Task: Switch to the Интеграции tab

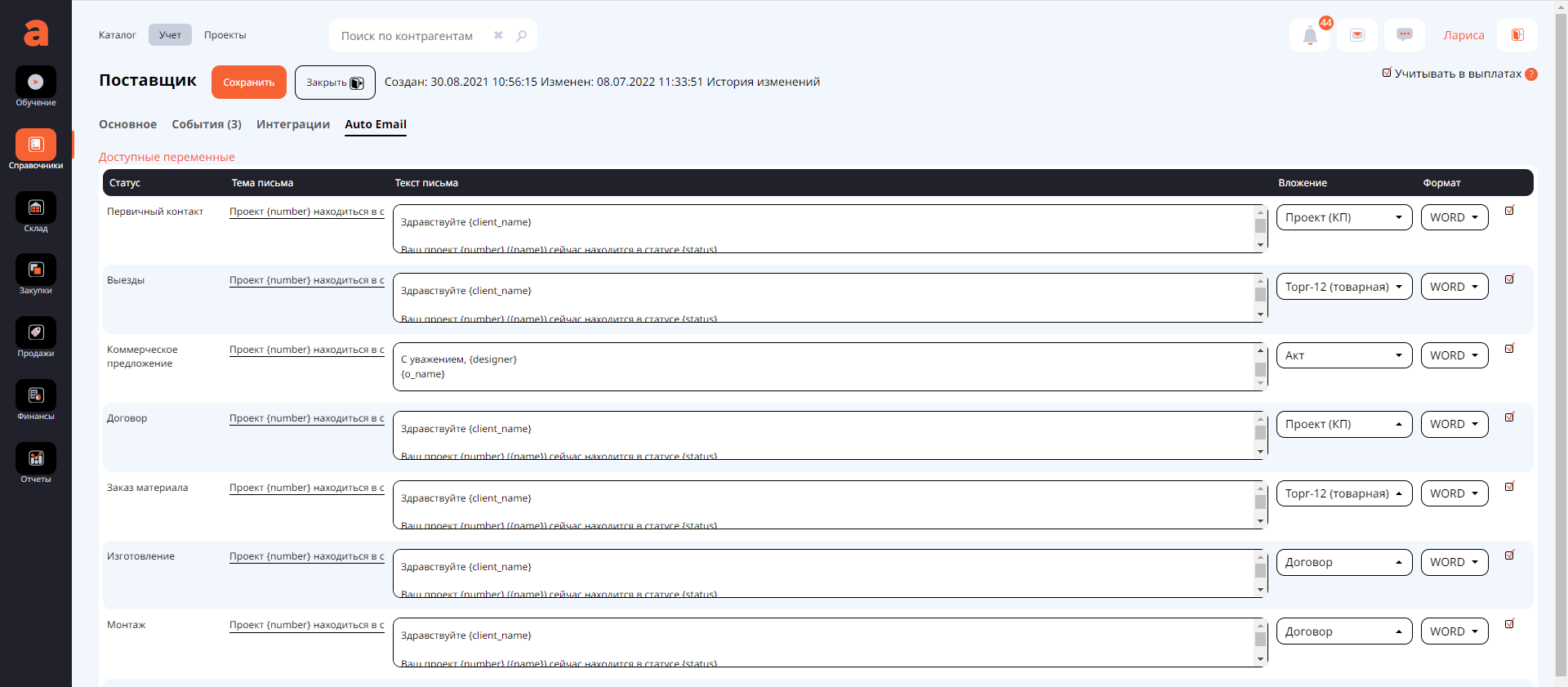Action: [293, 124]
